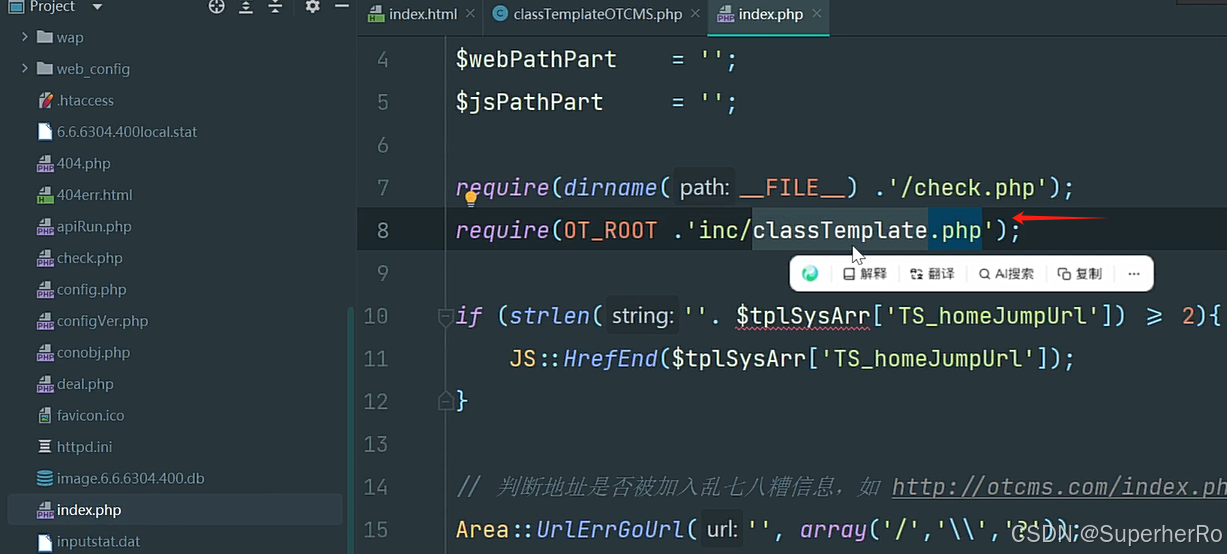
Task: Expand the web_config folder
Action: [24, 69]
